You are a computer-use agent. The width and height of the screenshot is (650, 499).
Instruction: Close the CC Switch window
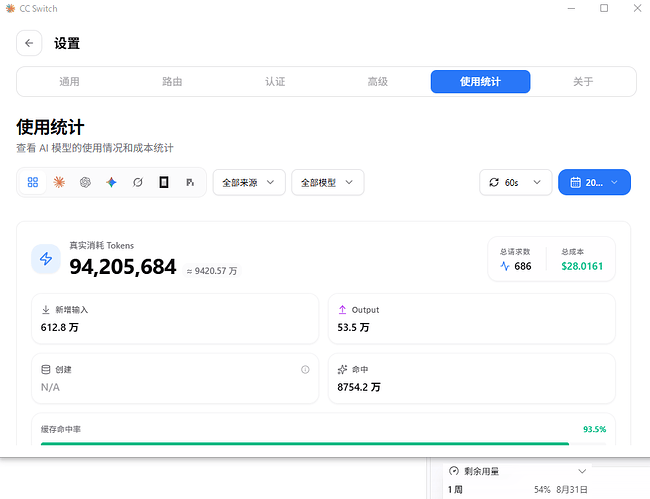[637, 8]
